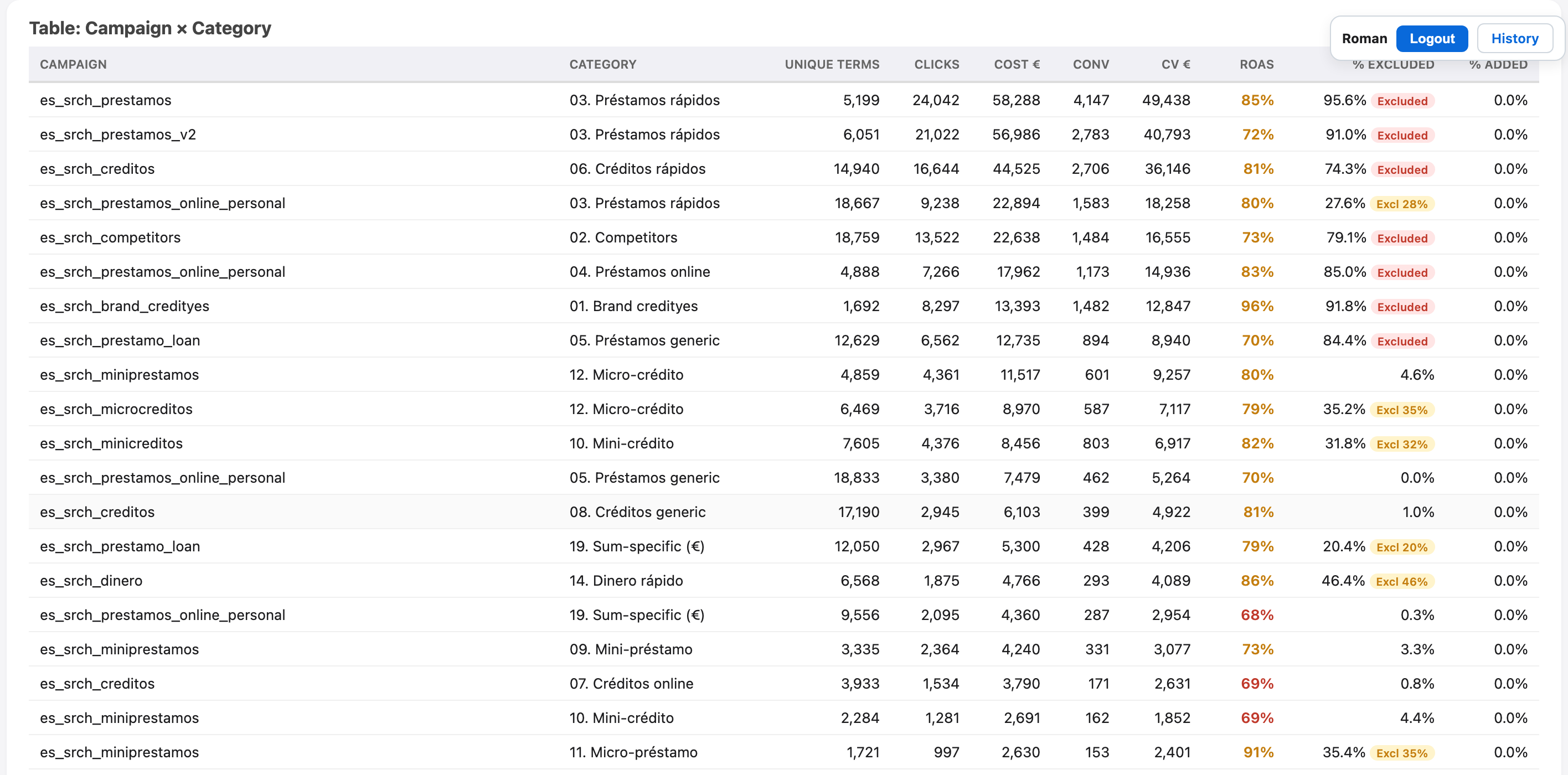This screenshot has width=1568, height=775.
Task: Sort table by CLICKS column header
Action: (x=936, y=64)
